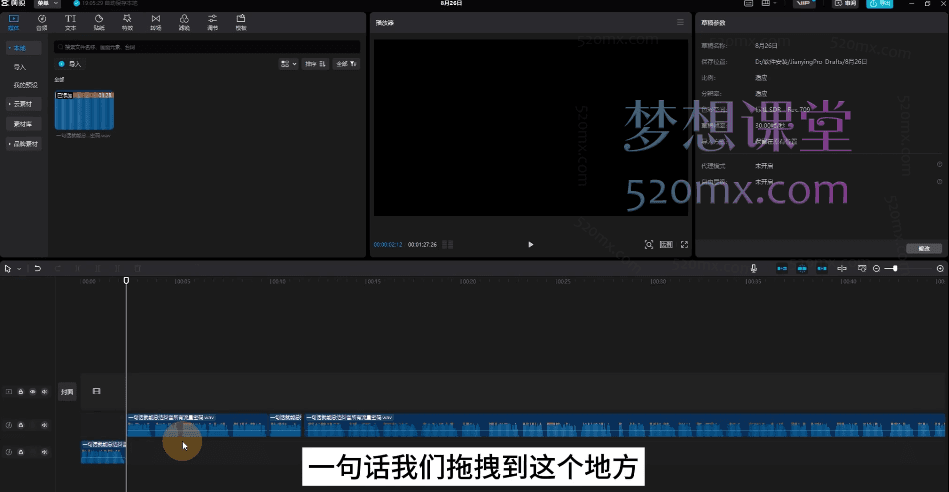Viewport: 949px width, 492px height.
Task: Open the selection tool mode dropdown arrow
Action: pyautogui.click(x=19, y=269)
